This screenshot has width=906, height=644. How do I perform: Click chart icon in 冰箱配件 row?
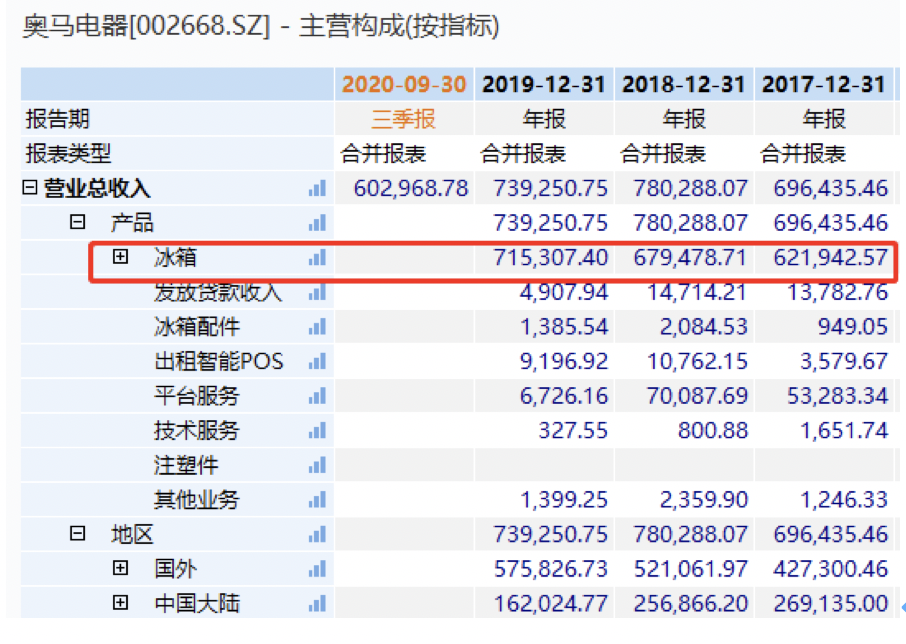click(x=317, y=327)
